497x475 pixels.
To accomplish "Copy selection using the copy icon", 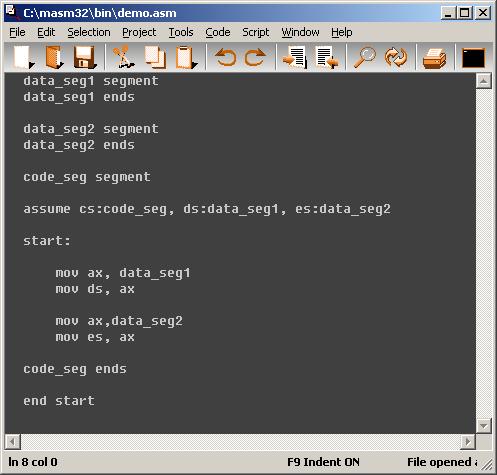I will click(155, 57).
